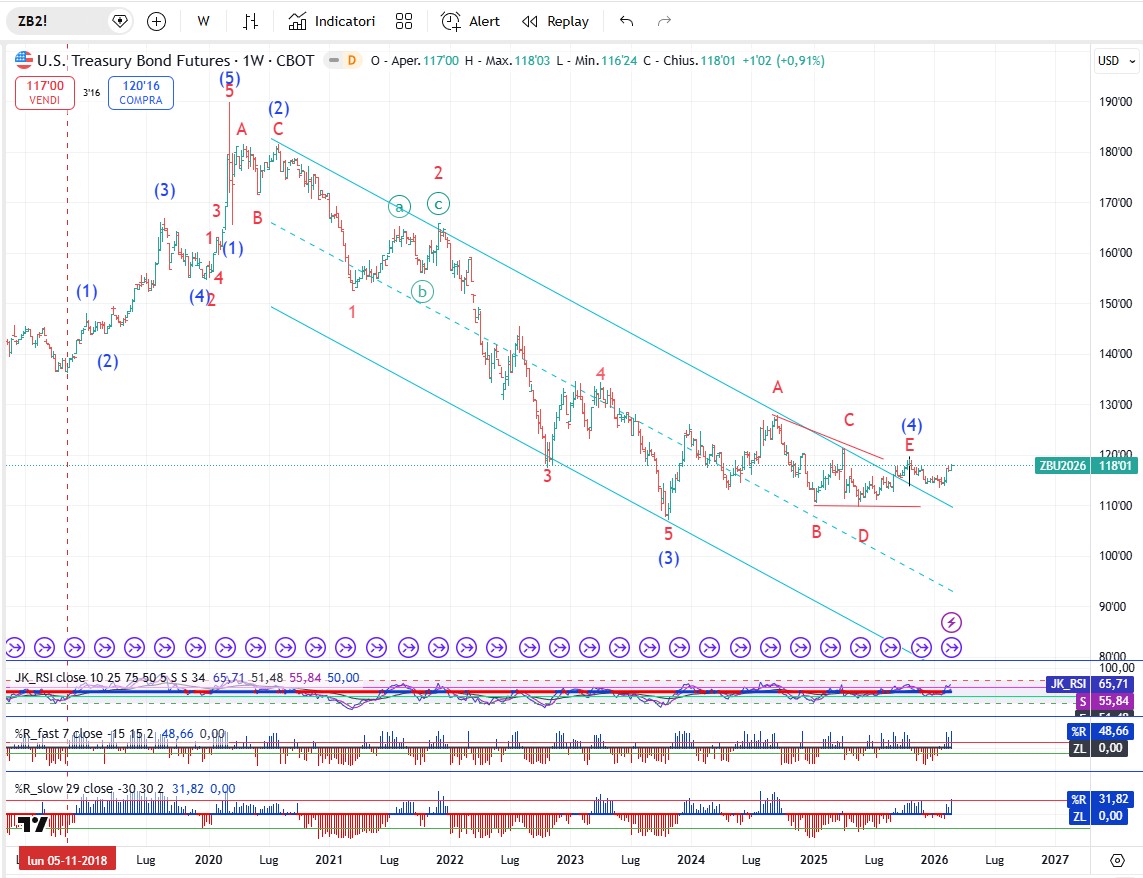Start bar Replay mode
Screen dimensions: 1143x878
[x=556, y=21]
